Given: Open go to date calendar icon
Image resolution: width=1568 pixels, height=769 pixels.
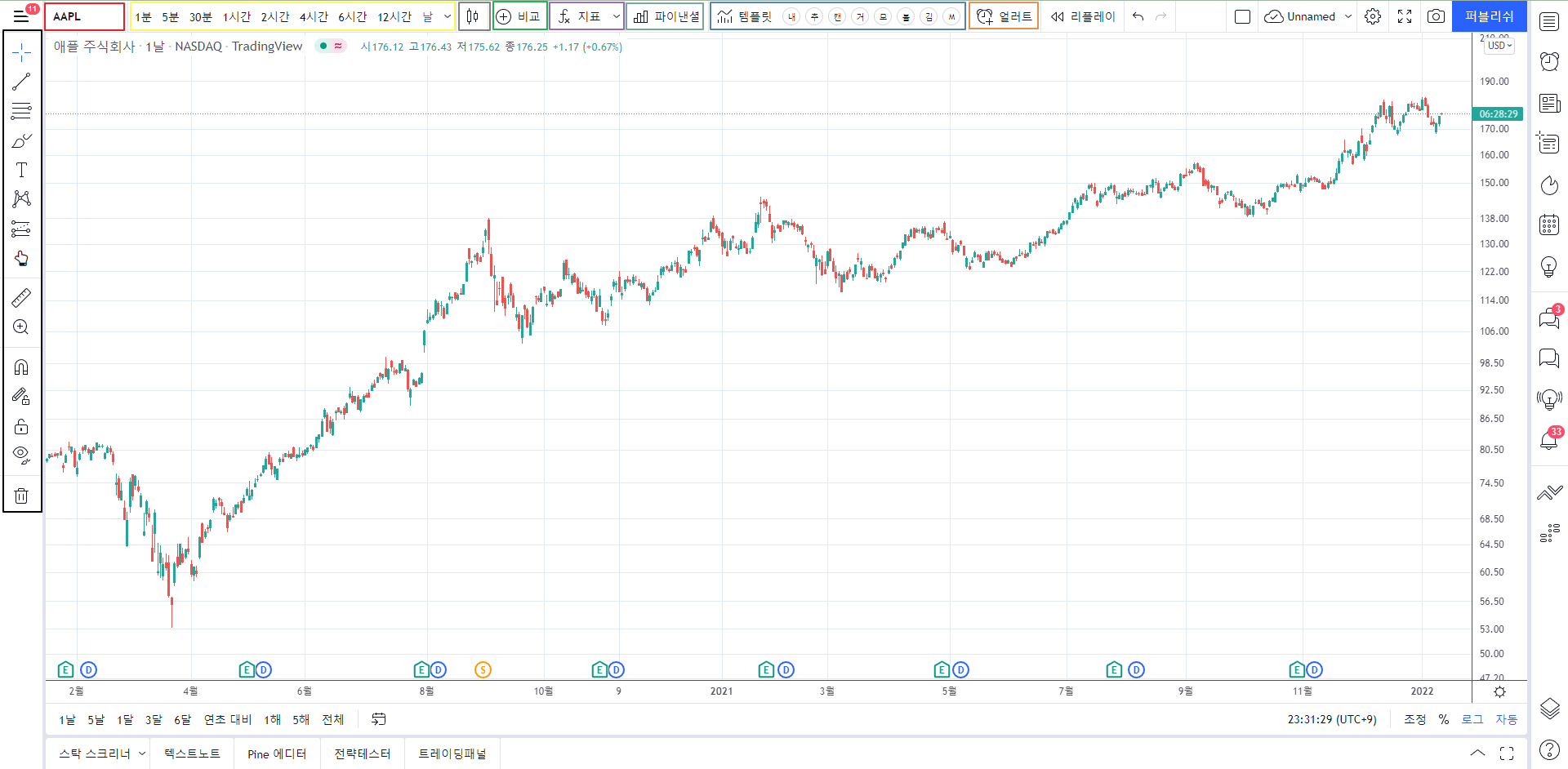Looking at the screenshot, I should 379,719.
